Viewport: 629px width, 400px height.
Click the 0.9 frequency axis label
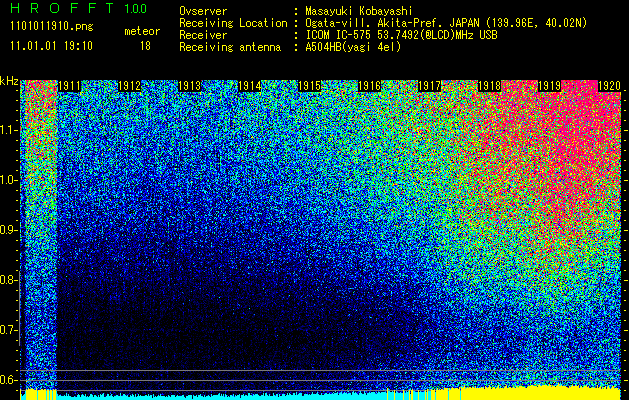pos(8,230)
